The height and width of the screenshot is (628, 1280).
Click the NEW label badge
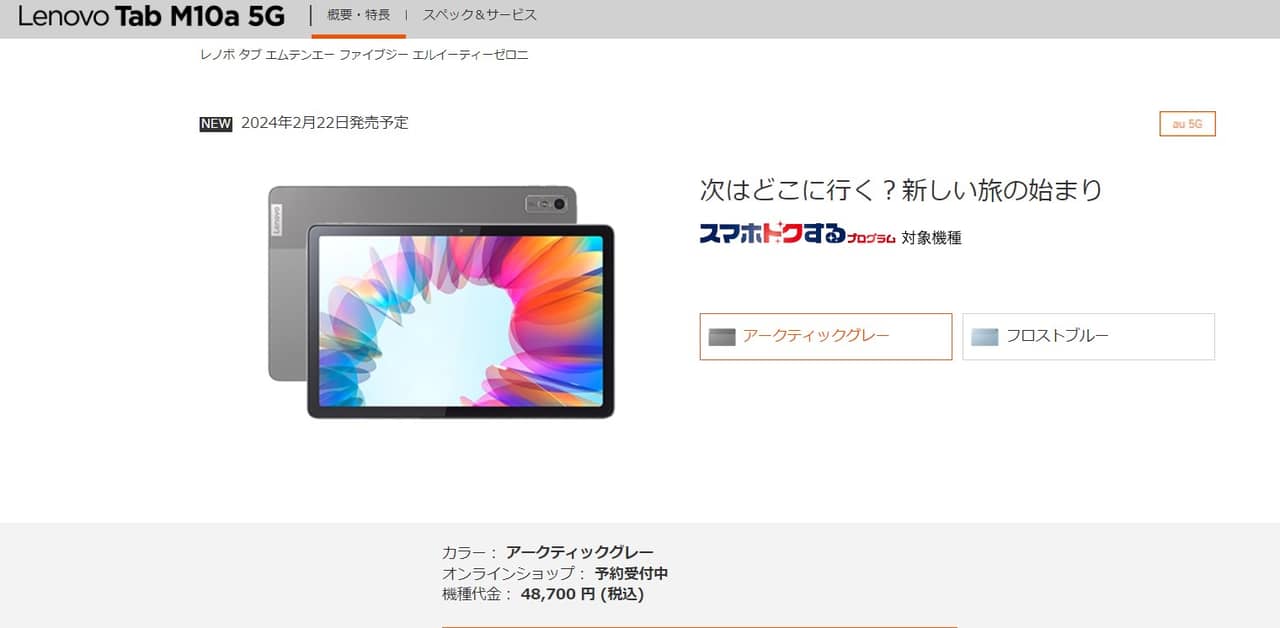pos(216,124)
